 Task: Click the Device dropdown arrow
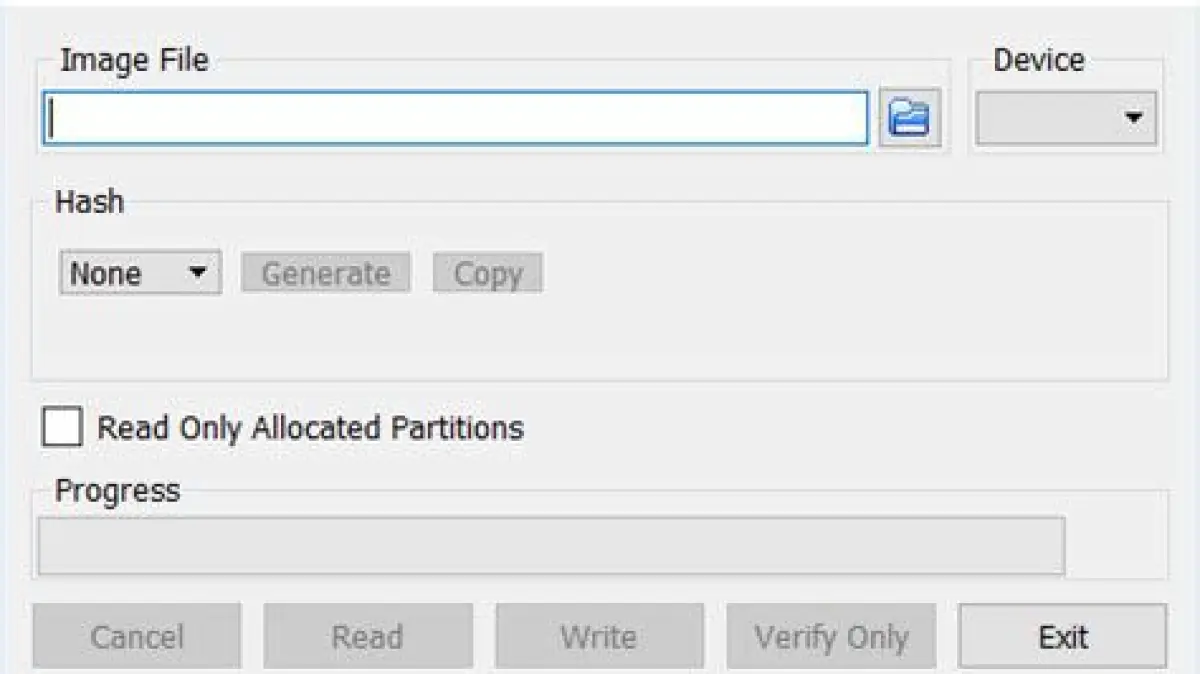click(x=1133, y=119)
